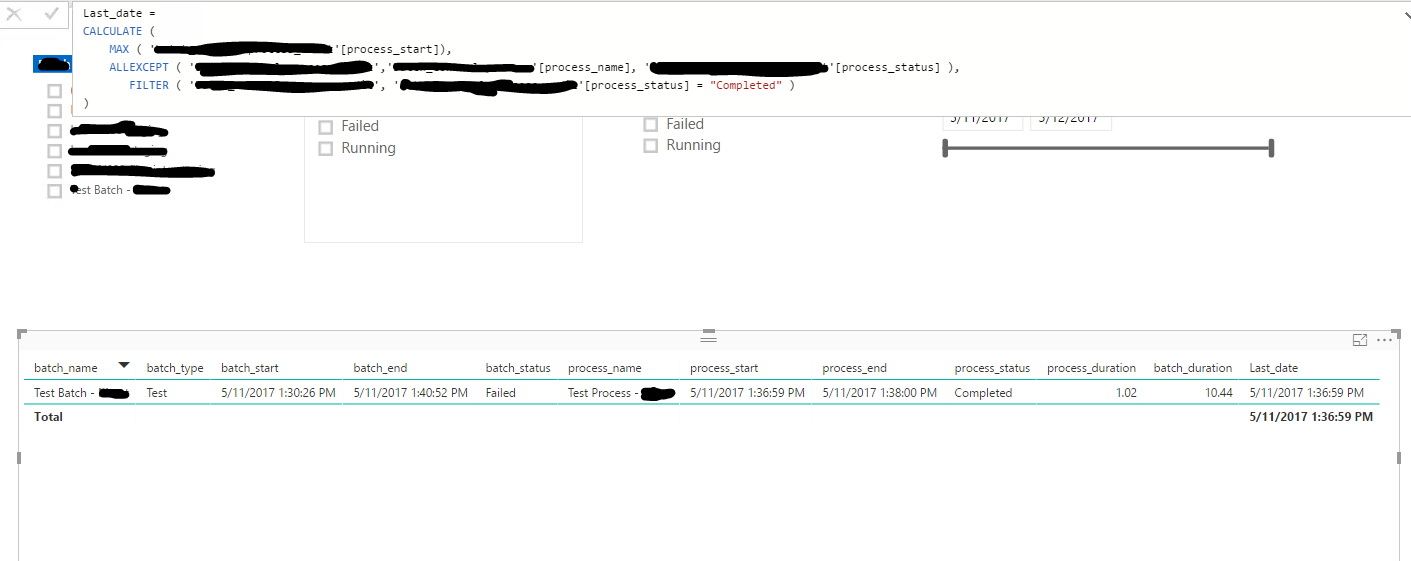Click the batch_duration column header
Image resolution: width=1411 pixels, height=561 pixels.
[1193, 368]
